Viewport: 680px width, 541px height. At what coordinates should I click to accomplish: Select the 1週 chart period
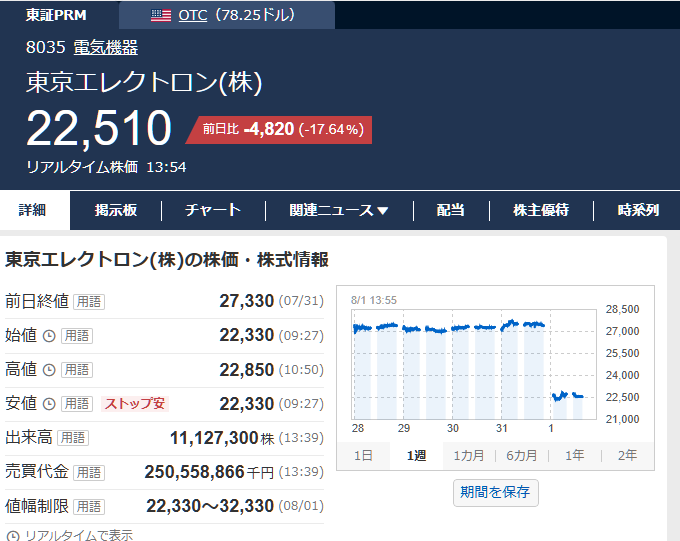(416, 456)
